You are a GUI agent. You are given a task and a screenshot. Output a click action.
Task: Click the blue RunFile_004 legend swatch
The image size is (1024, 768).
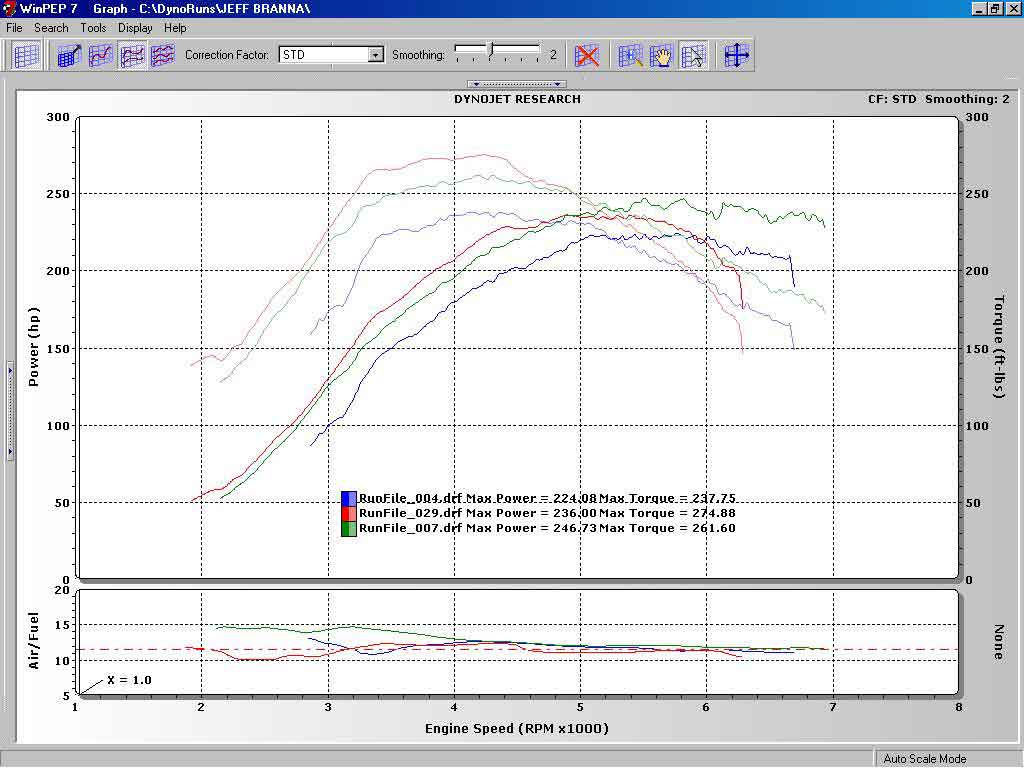[x=349, y=498]
